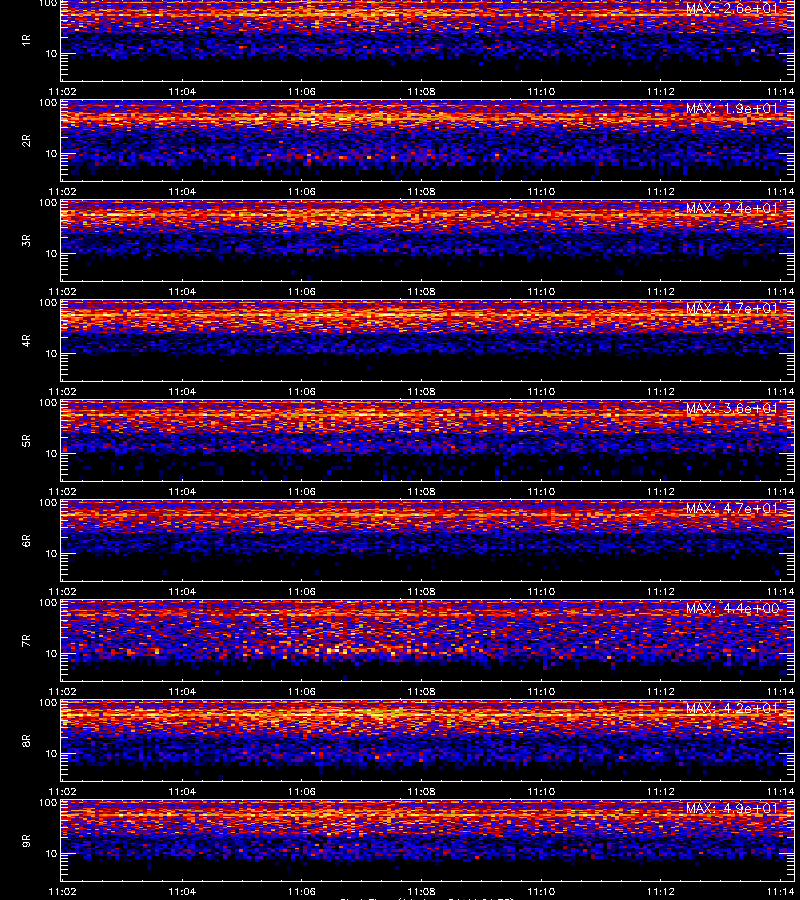Click the '11:08' time tick below 2R panel

[x=421, y=191]
